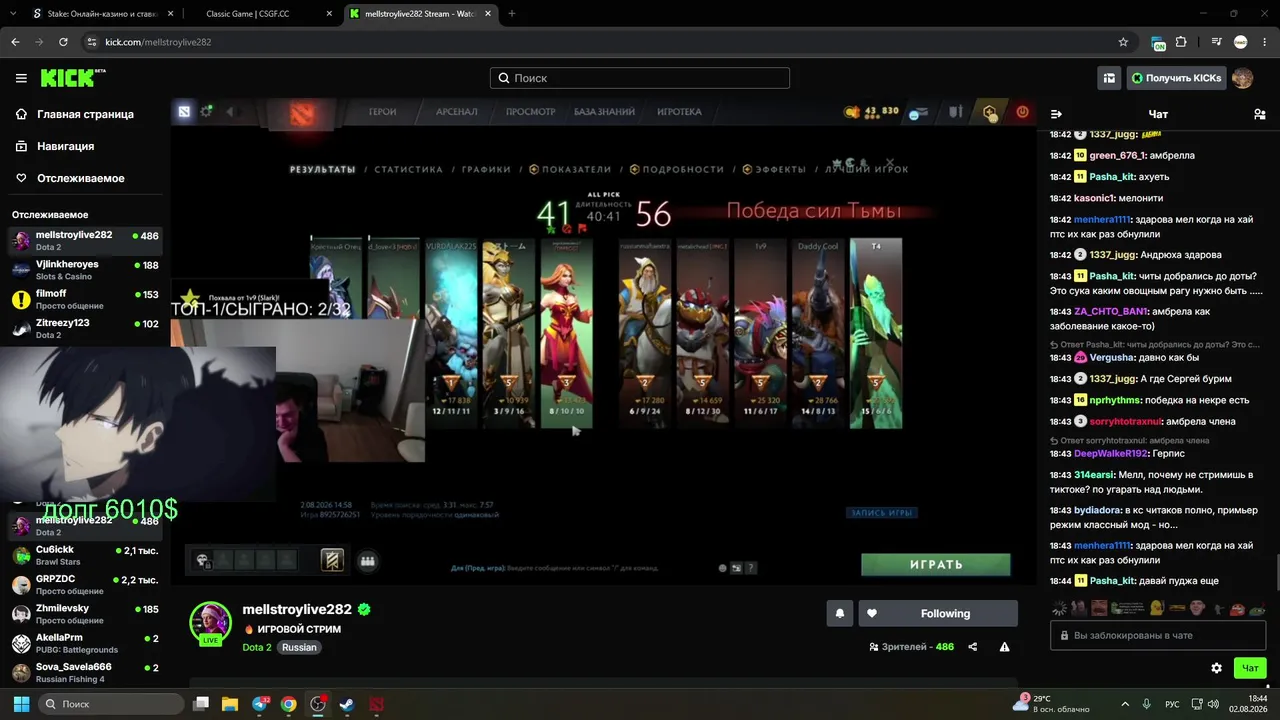Open Google Chrome from the taskbar
Viewport: 1280px width, 720px height.
288,704
